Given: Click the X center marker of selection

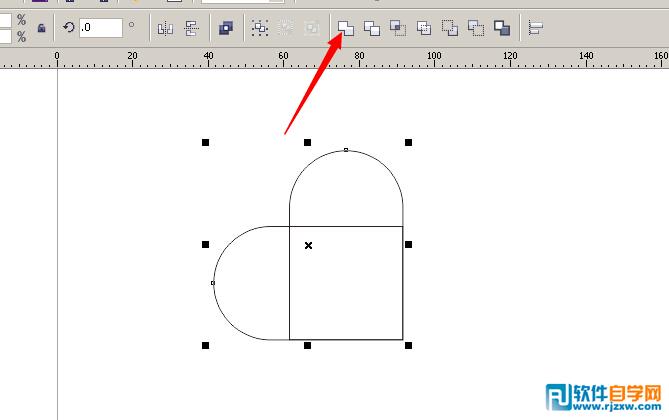Looking at the screenshot, I should (308, 245).
